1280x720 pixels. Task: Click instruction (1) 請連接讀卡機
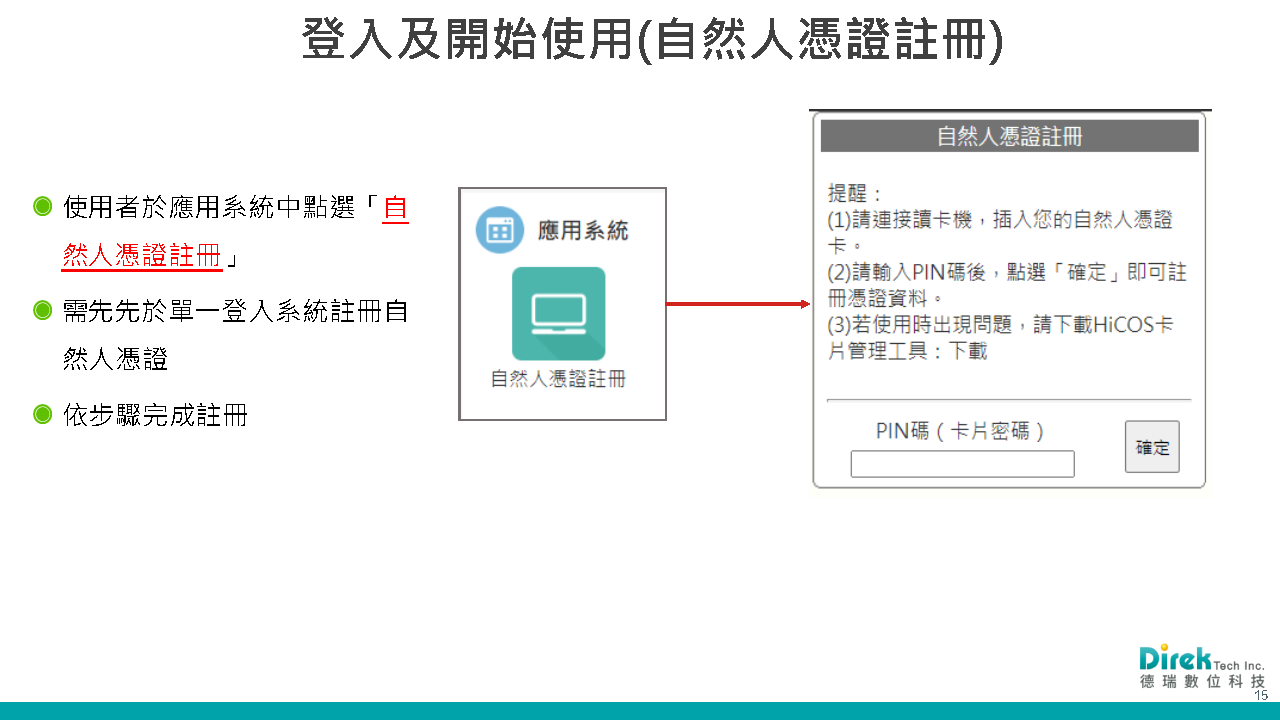(1000, 232)
